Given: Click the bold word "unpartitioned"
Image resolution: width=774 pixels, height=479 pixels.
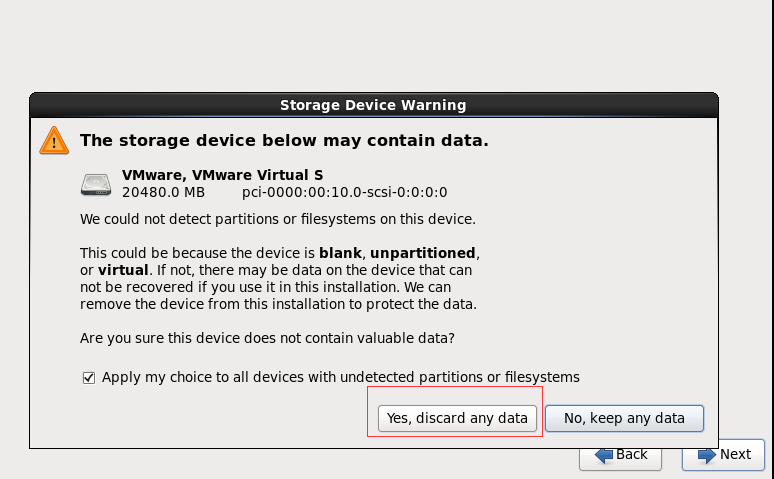Looking at the screenshot, I should [x=423, y=253].
